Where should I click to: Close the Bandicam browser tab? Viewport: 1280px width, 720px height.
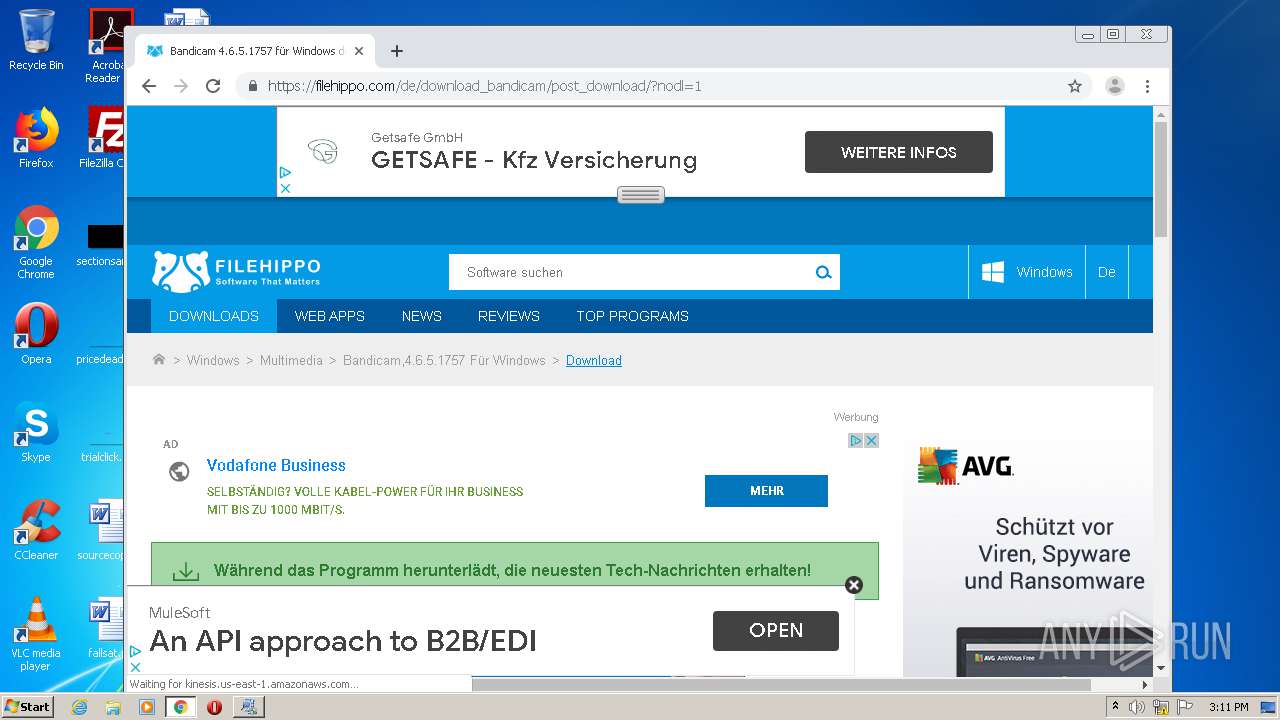coord(359,51)
